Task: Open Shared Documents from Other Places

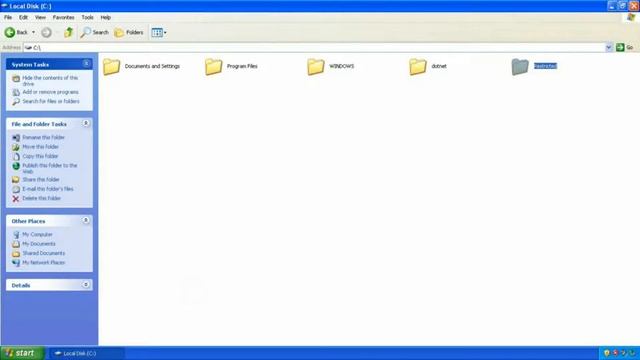Action: [x=43, y=253]
